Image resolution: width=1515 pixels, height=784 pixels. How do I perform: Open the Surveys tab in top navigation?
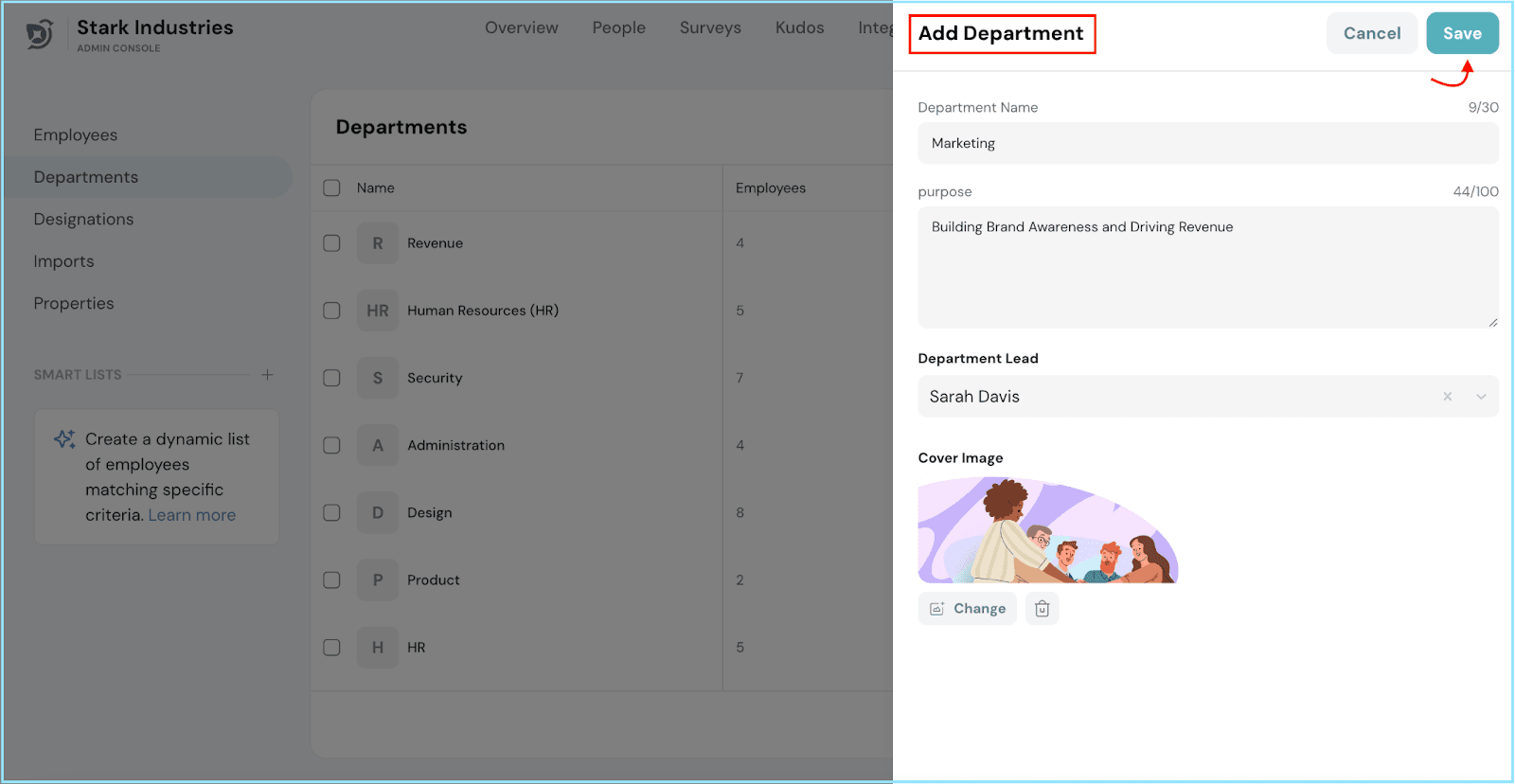710,28
